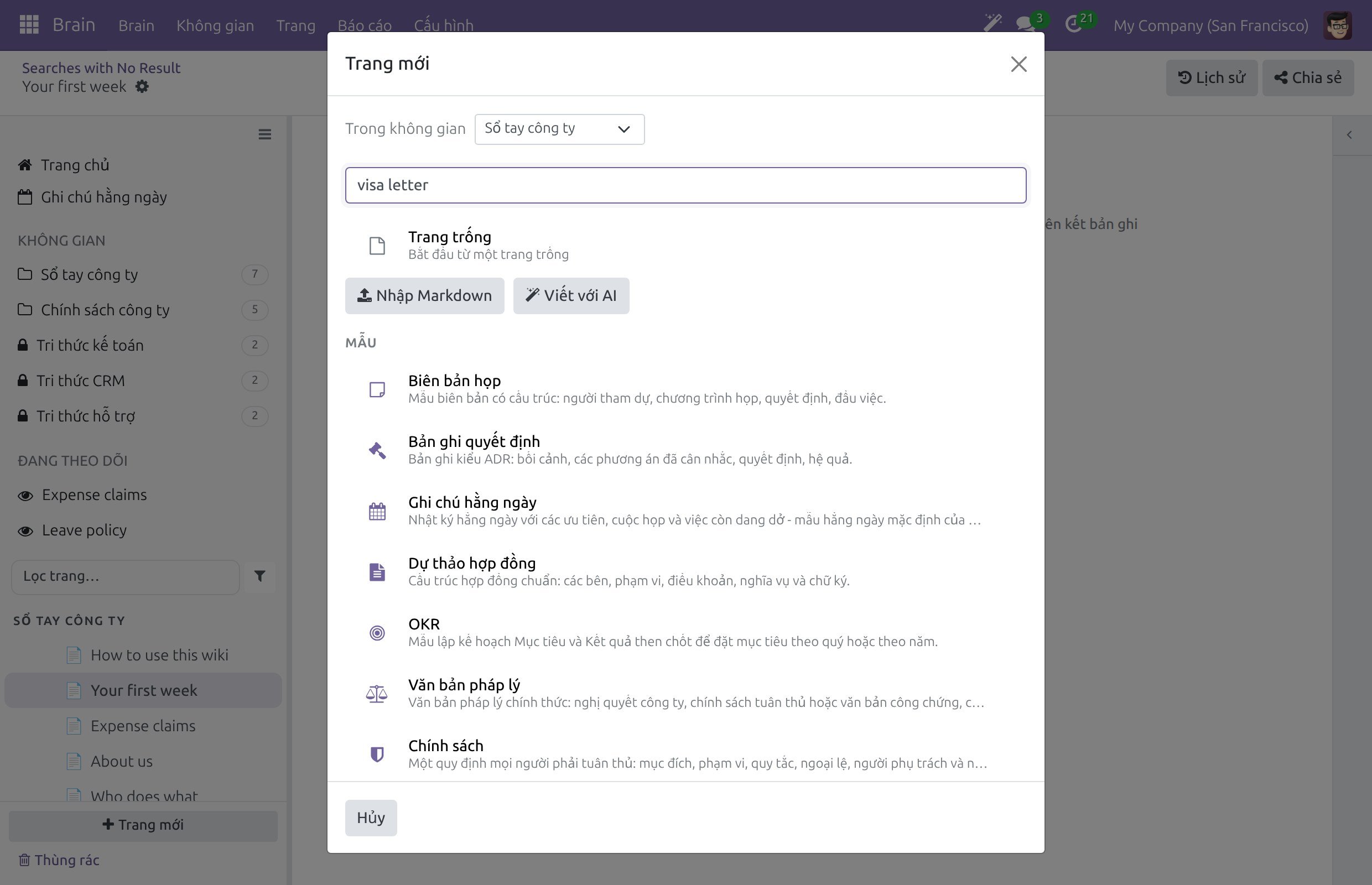Select the Văn bản pháp lý template
The height and width of the screenshot is (885, 1372).
click(685, 694)
